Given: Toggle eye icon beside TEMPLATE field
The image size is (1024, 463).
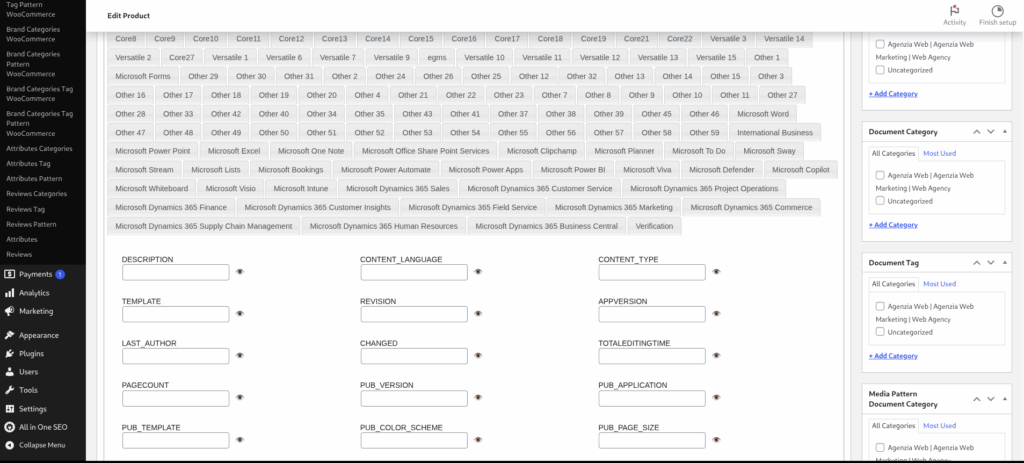Looking at the screenshot, I should (x=240, y=313).
